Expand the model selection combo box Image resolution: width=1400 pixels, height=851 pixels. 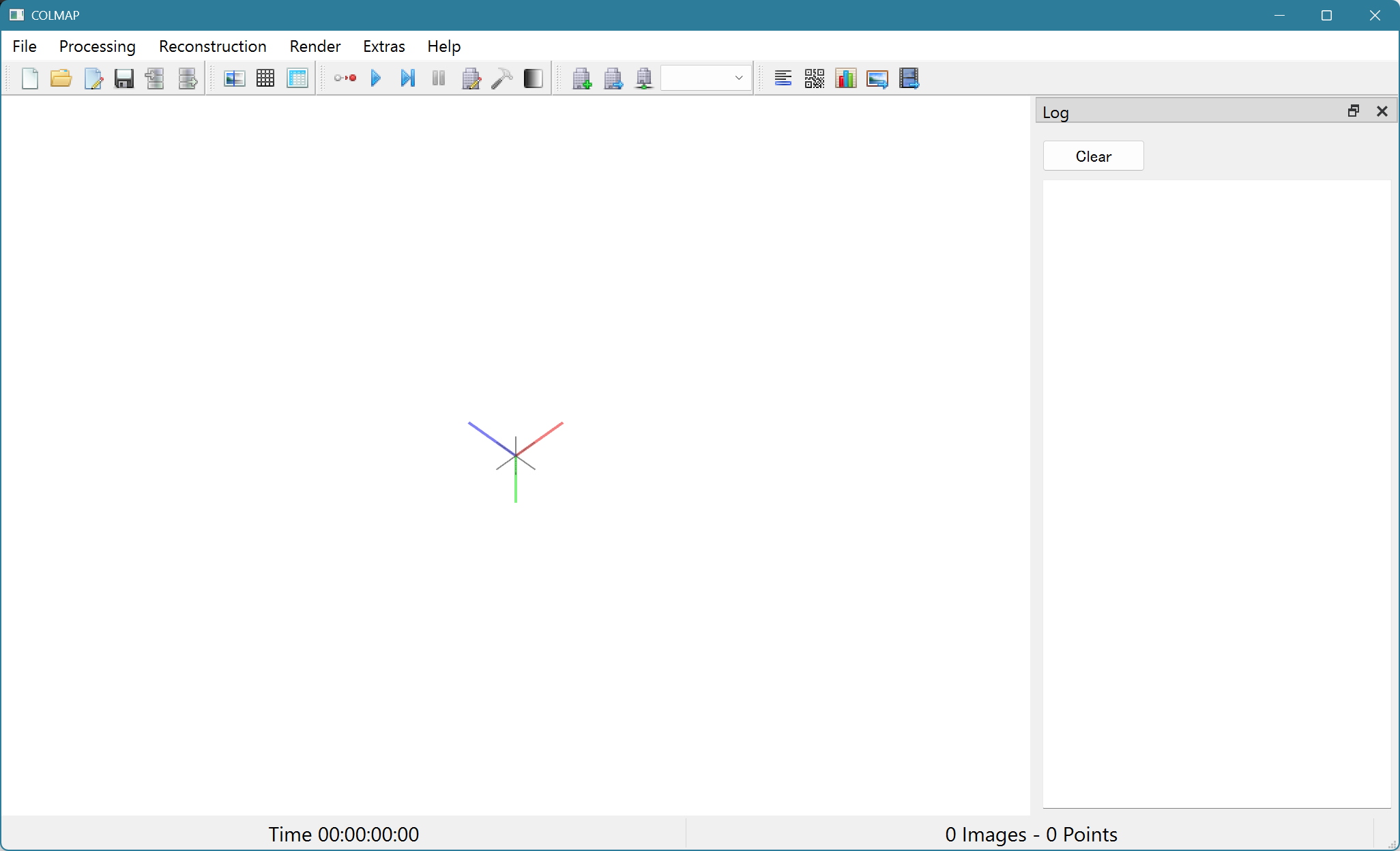tap(706, 78)
